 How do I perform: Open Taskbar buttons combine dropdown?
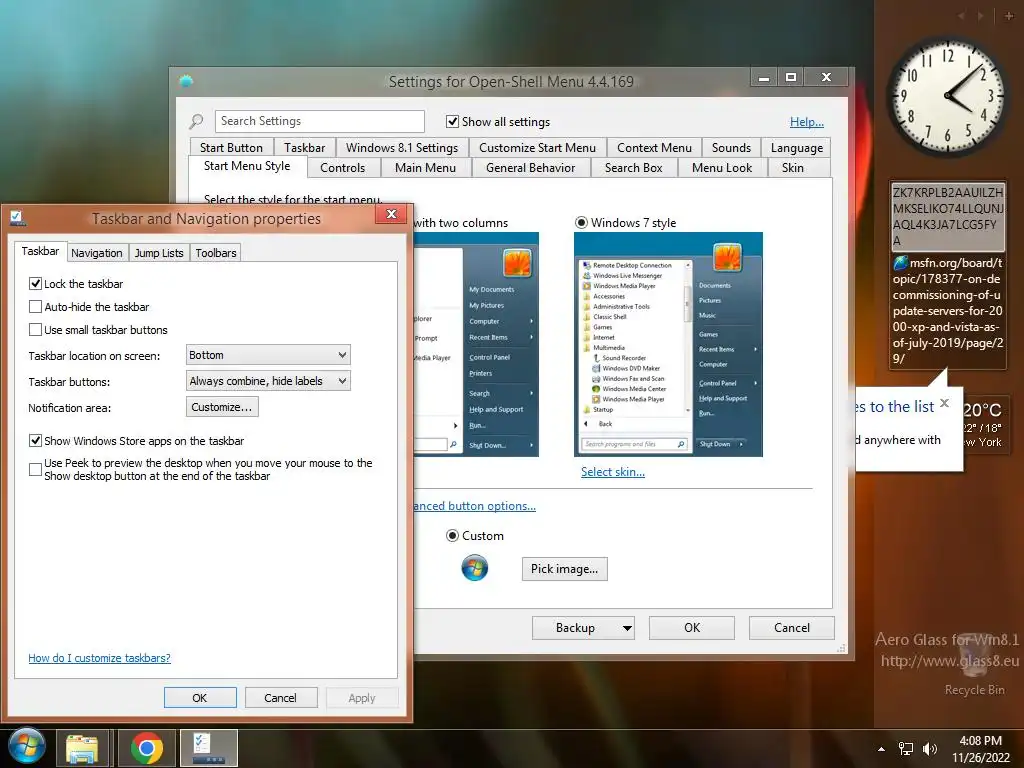coord(268,381)
